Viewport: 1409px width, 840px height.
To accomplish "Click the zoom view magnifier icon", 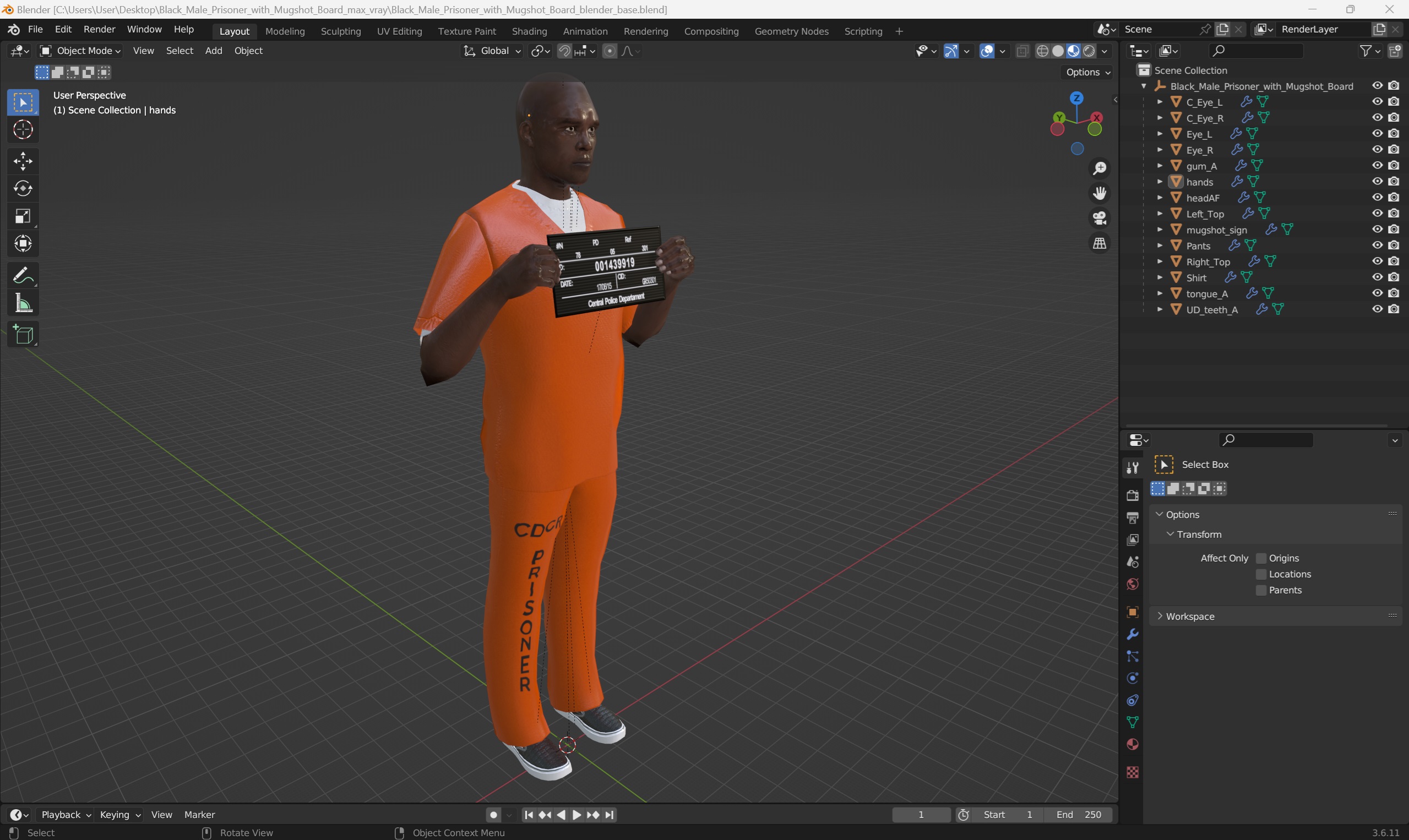I will pyautogui.click(x=1100, y=168).
